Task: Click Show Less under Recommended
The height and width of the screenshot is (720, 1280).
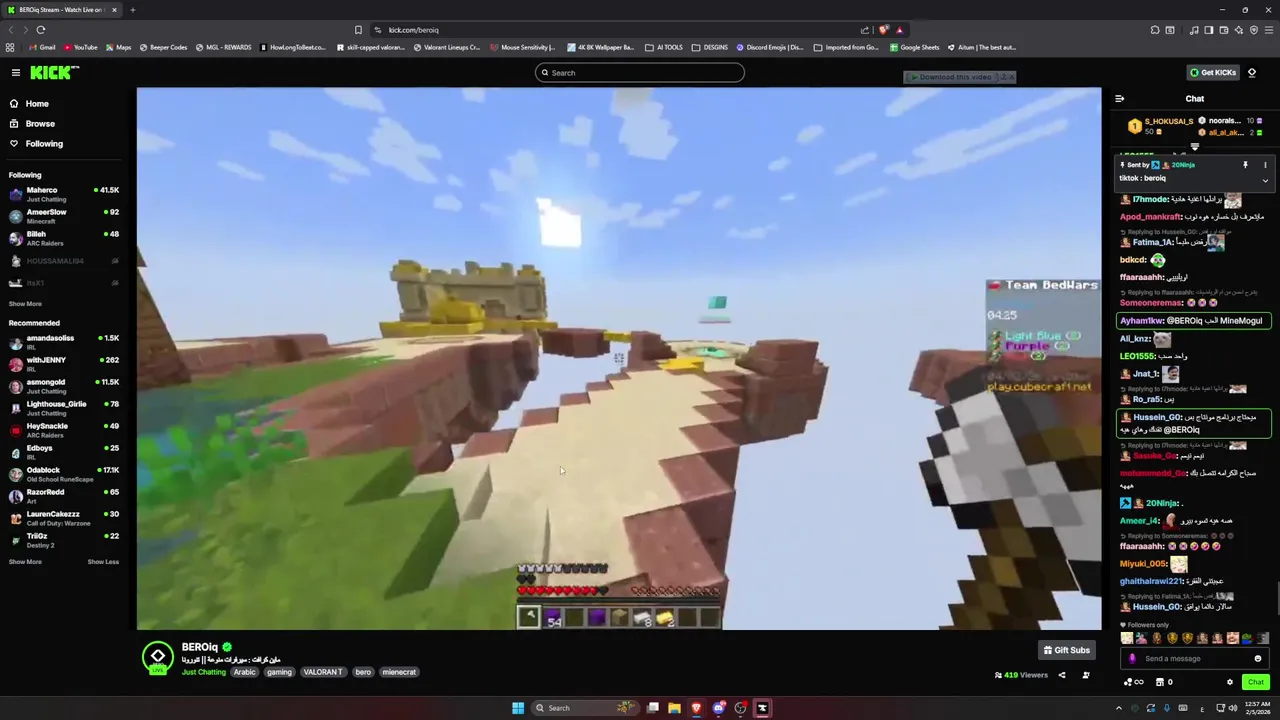Action: [x=103, y=562]
